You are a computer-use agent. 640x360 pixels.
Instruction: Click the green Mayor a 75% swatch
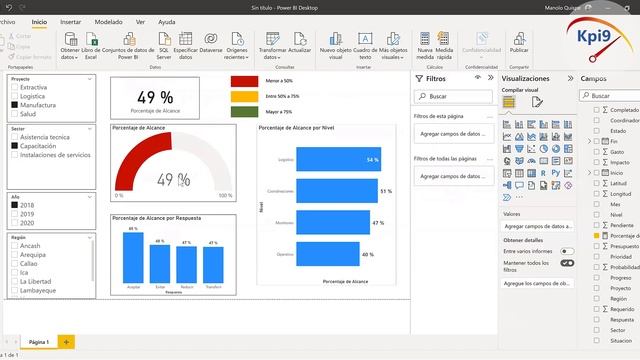point(244,111)
